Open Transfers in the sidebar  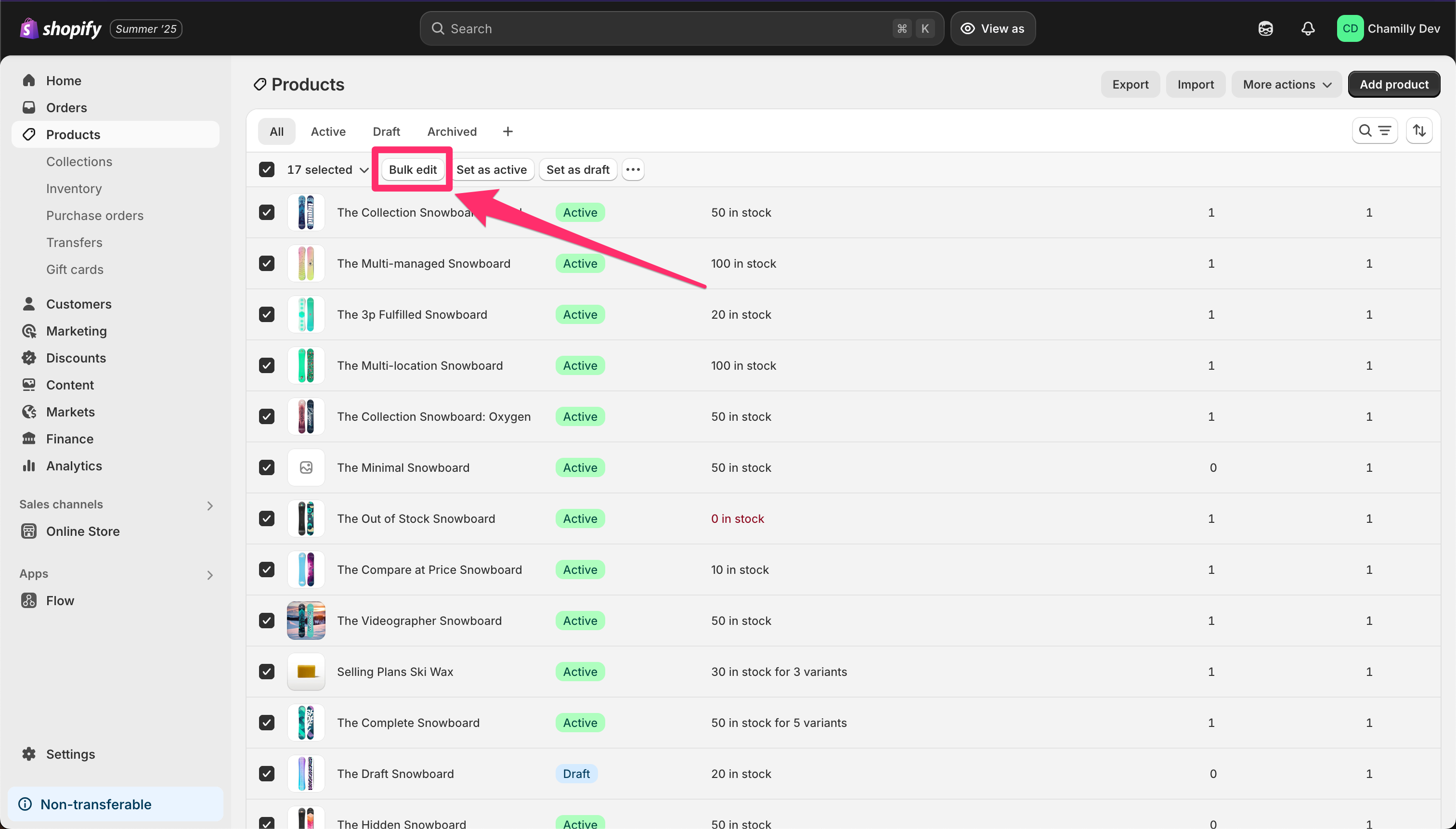74,242
